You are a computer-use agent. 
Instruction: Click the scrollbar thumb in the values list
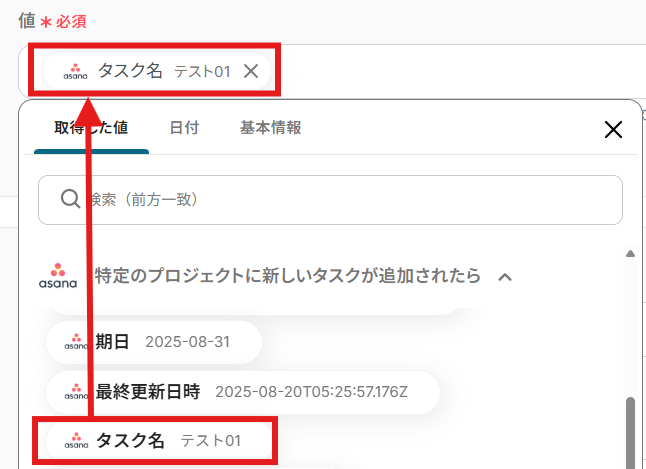(x=630, y=430)
